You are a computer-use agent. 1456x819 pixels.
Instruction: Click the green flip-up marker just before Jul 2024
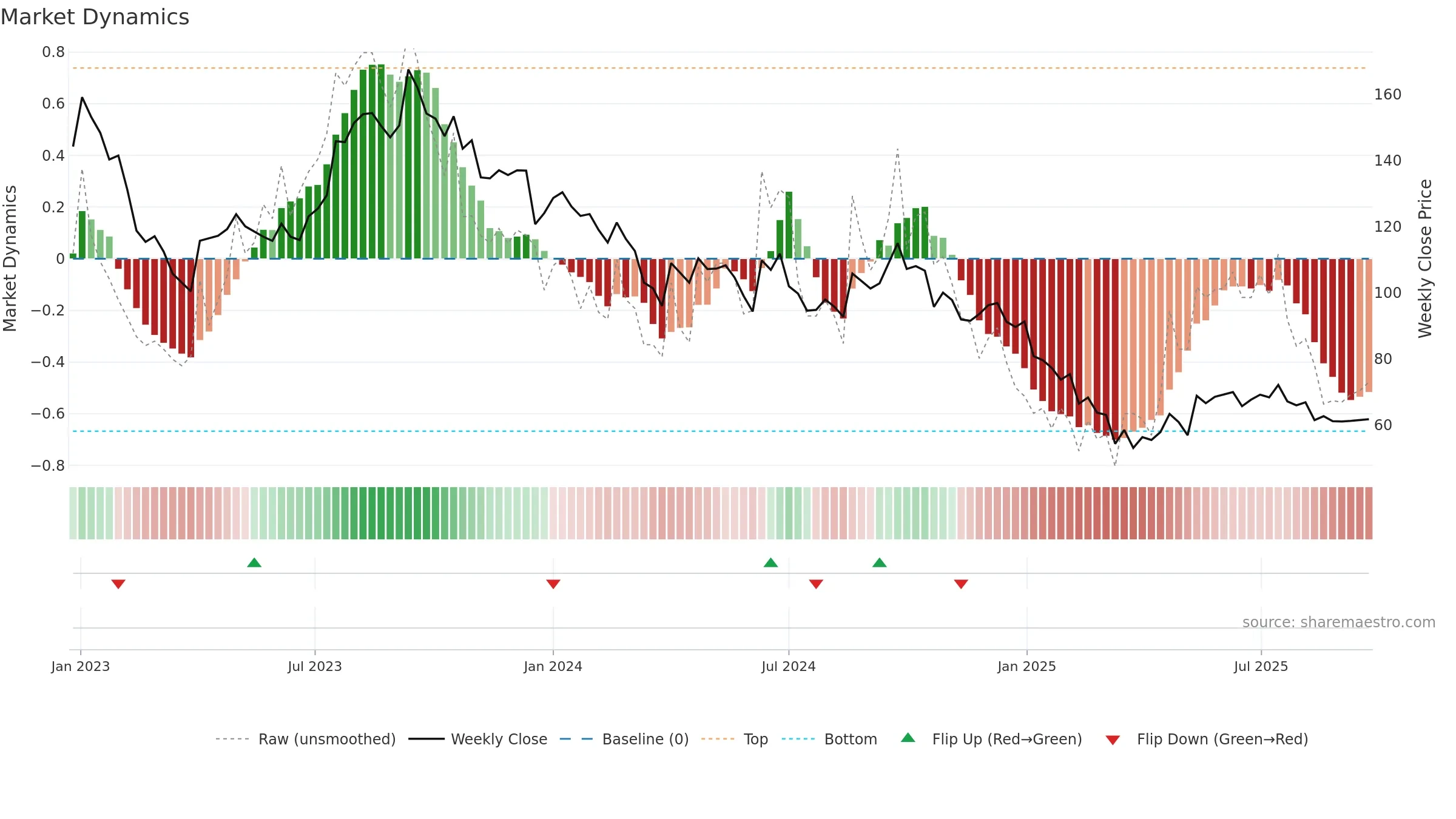(x=770, y=562)
